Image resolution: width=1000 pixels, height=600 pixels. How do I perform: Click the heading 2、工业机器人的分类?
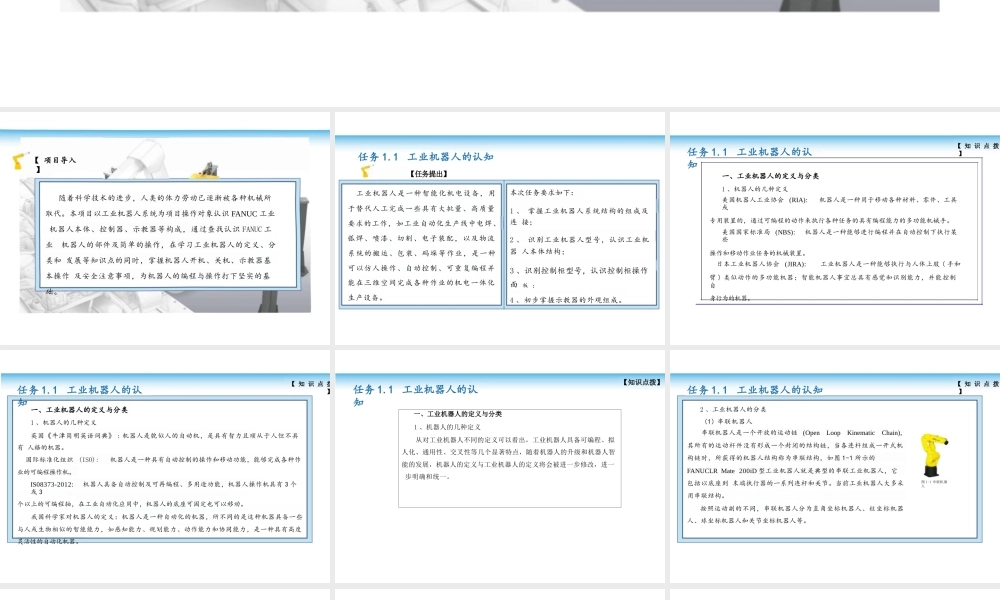(733, 409)
